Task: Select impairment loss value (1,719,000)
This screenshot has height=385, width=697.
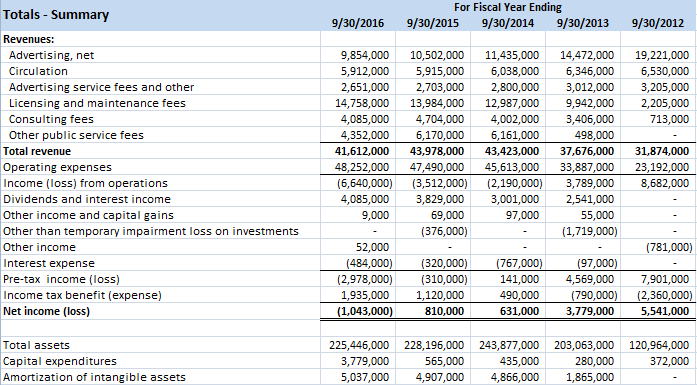Action: tap(590, 231)
